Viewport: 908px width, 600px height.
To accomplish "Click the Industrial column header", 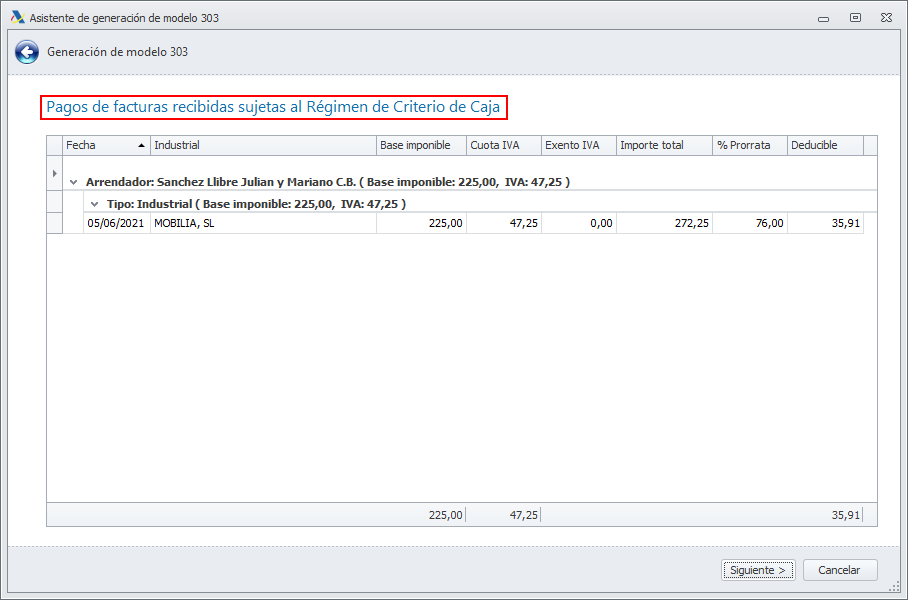I will pos(263,145).
